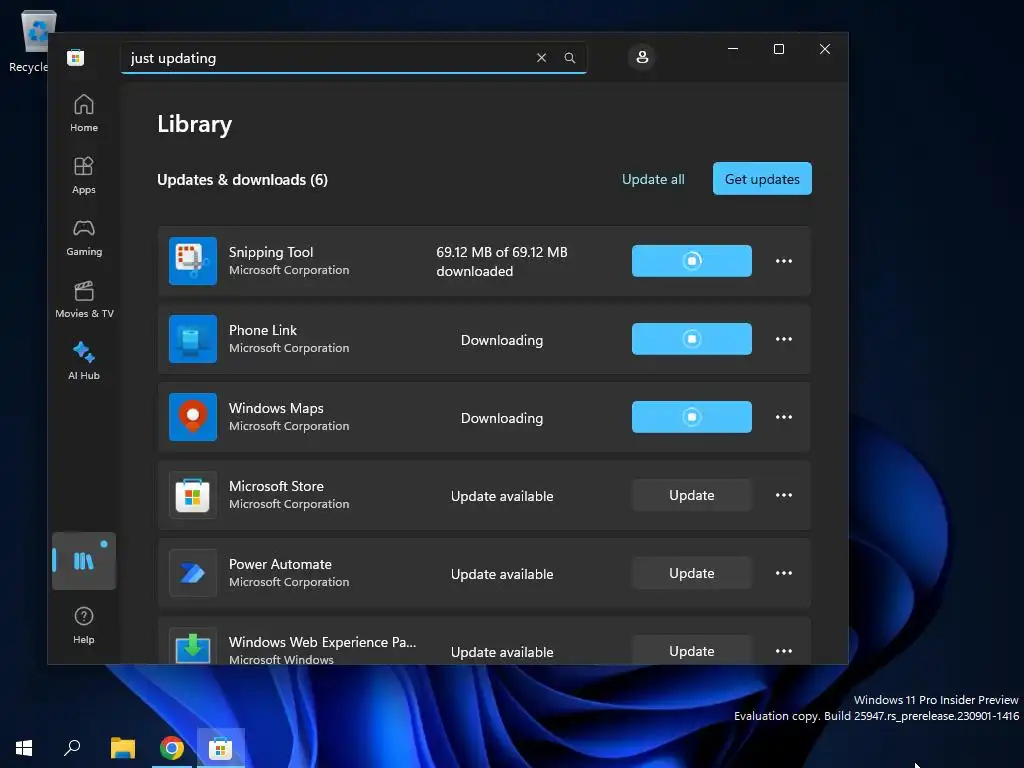Click the Windows Maps name text
This screenshot has width=1024, height=768.
[x=276, y=408]
